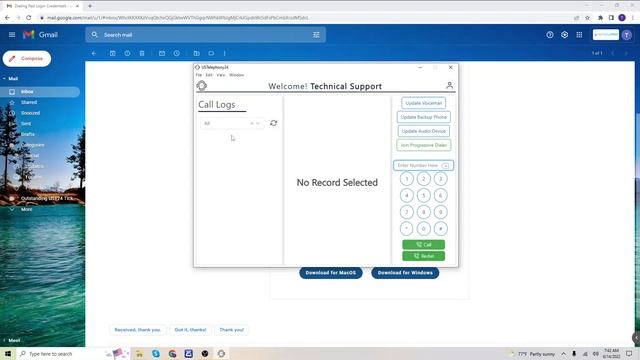Screen dimensions: 640x360
Task: Dial digit 4 on keypad
Action: click(407, 196)
